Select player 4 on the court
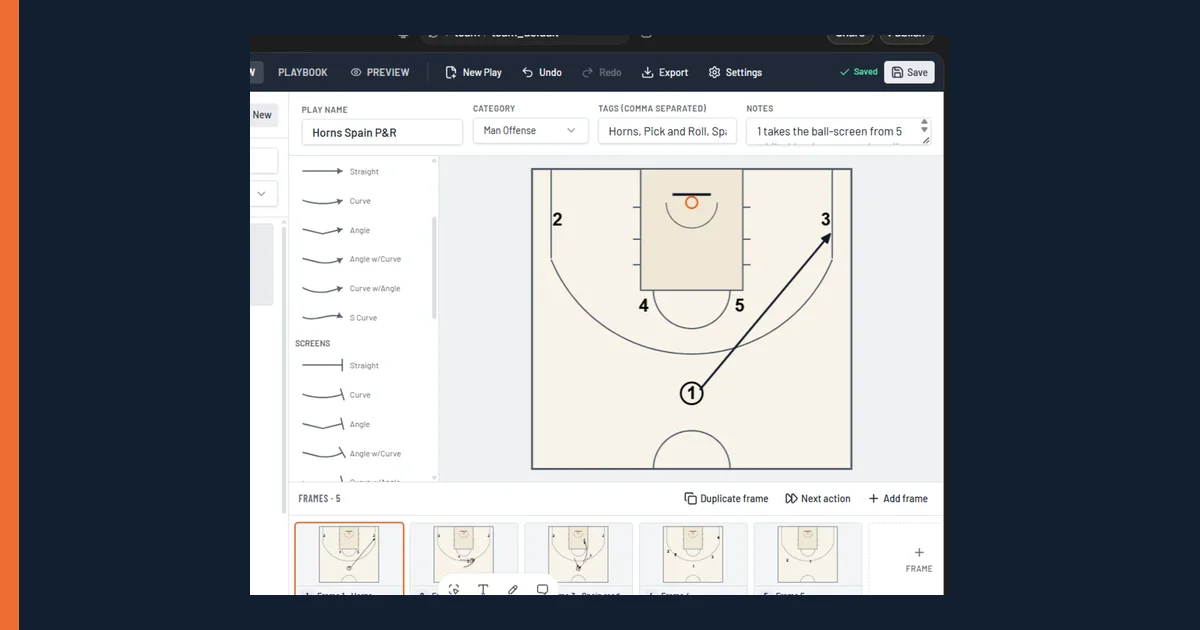The height and width of the screenshot is (630, 1200). (x=644, y=306)
